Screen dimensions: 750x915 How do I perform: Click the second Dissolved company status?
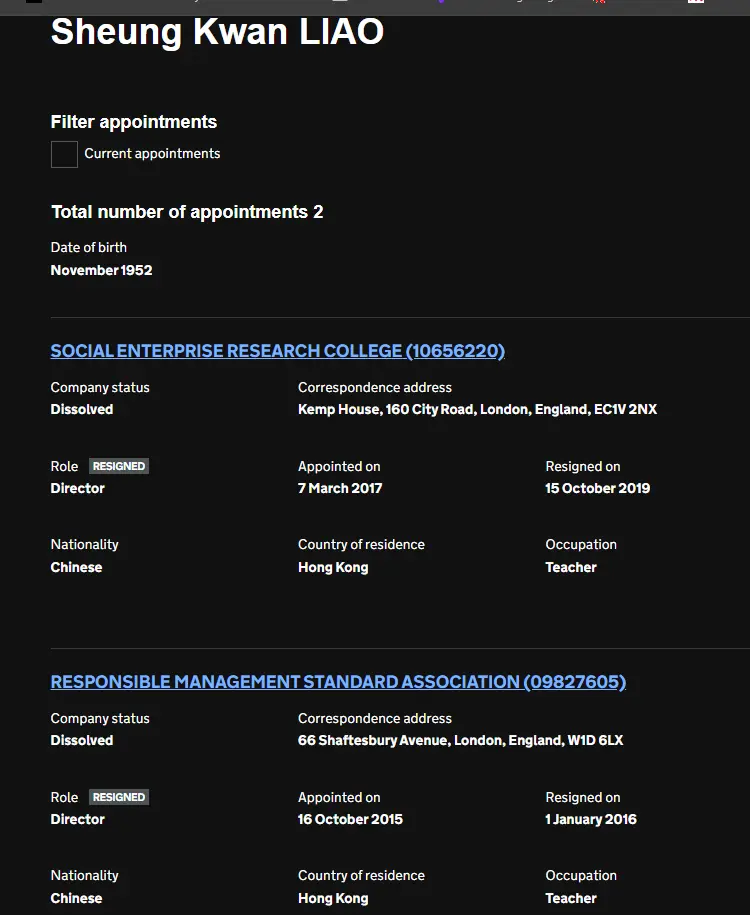(82, 740)
